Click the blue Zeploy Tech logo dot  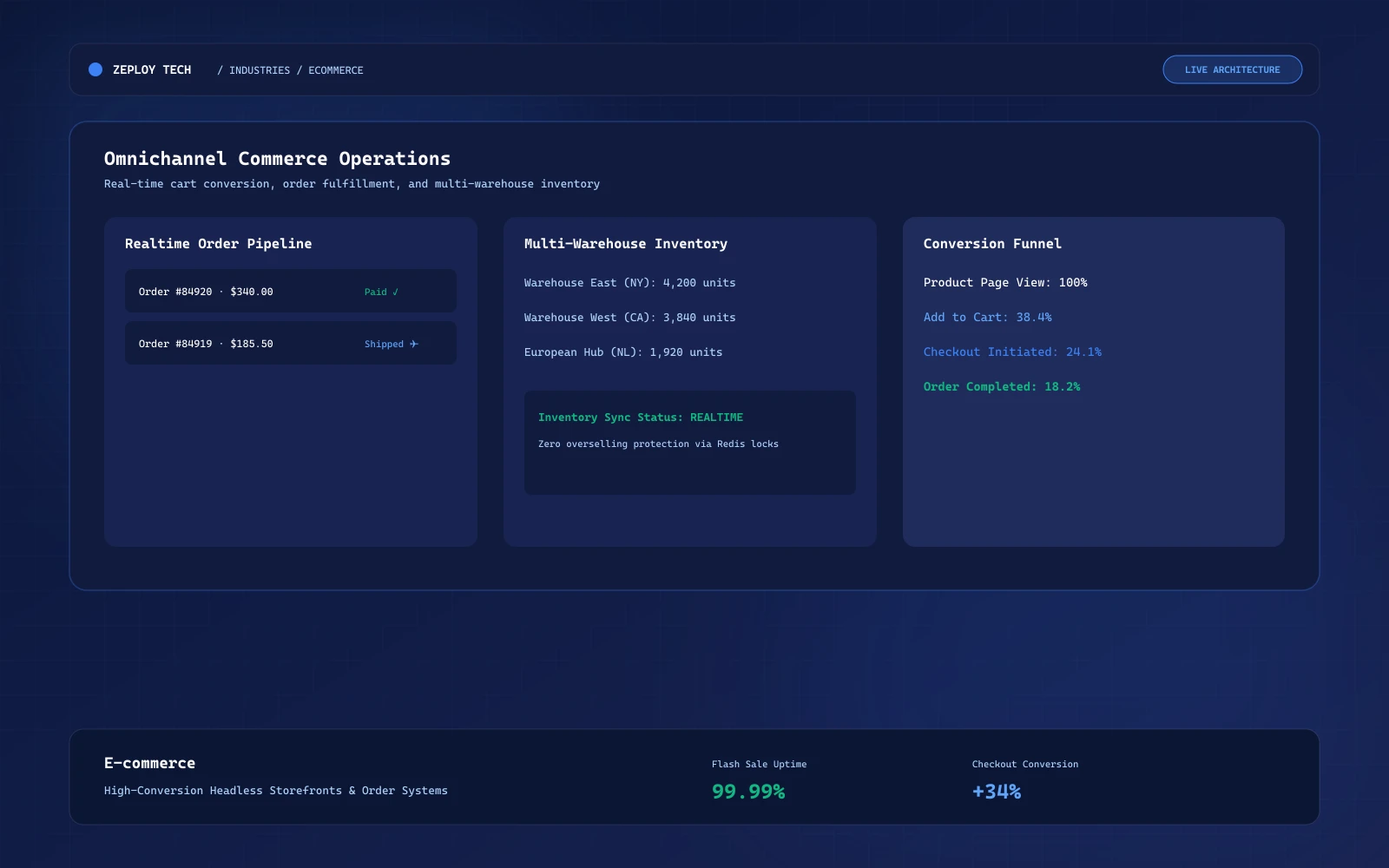[95, 69]
